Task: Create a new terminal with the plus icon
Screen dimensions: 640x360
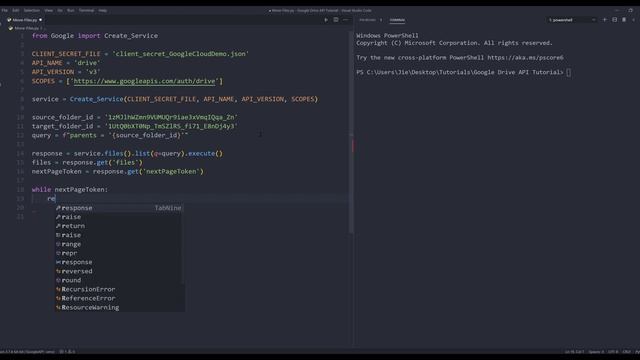Action: click(x=605, y=20)
